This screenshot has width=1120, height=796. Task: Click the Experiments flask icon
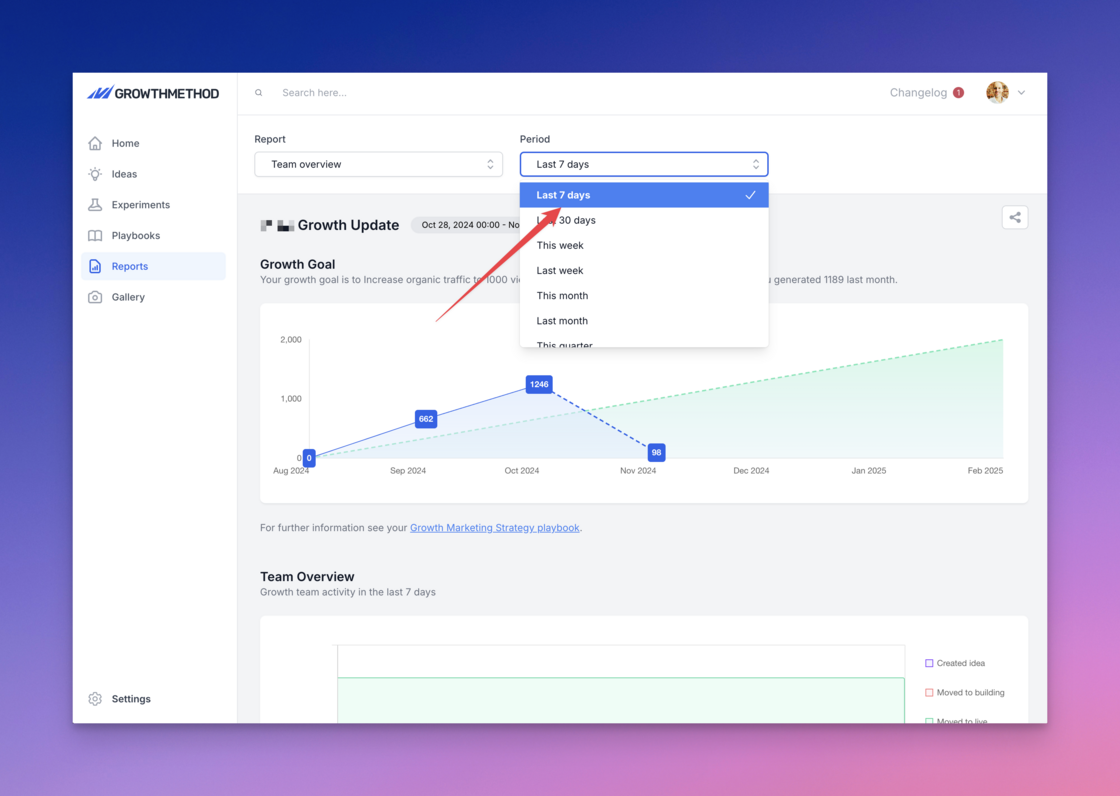(x=95, y=204)
